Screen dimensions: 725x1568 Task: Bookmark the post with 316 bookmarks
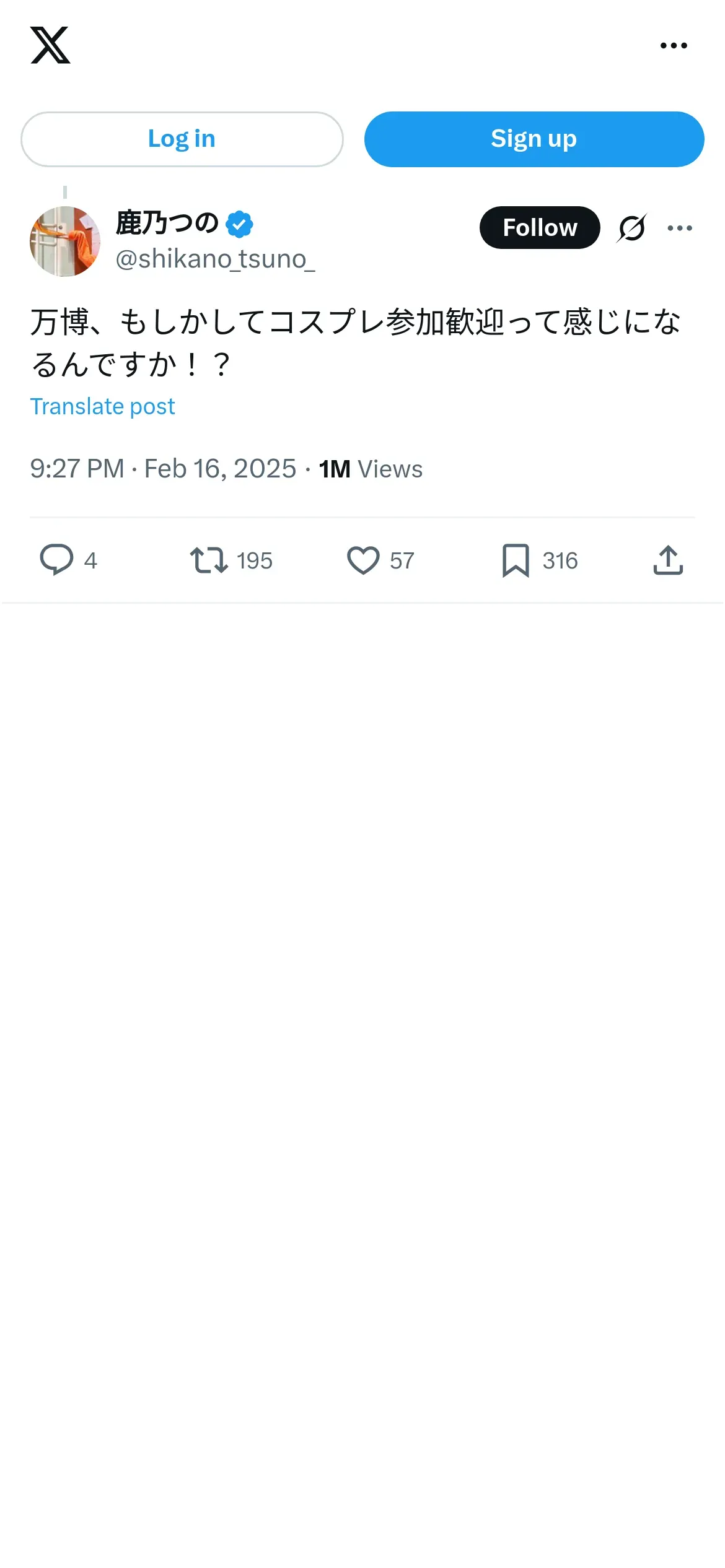coord(516,560)
